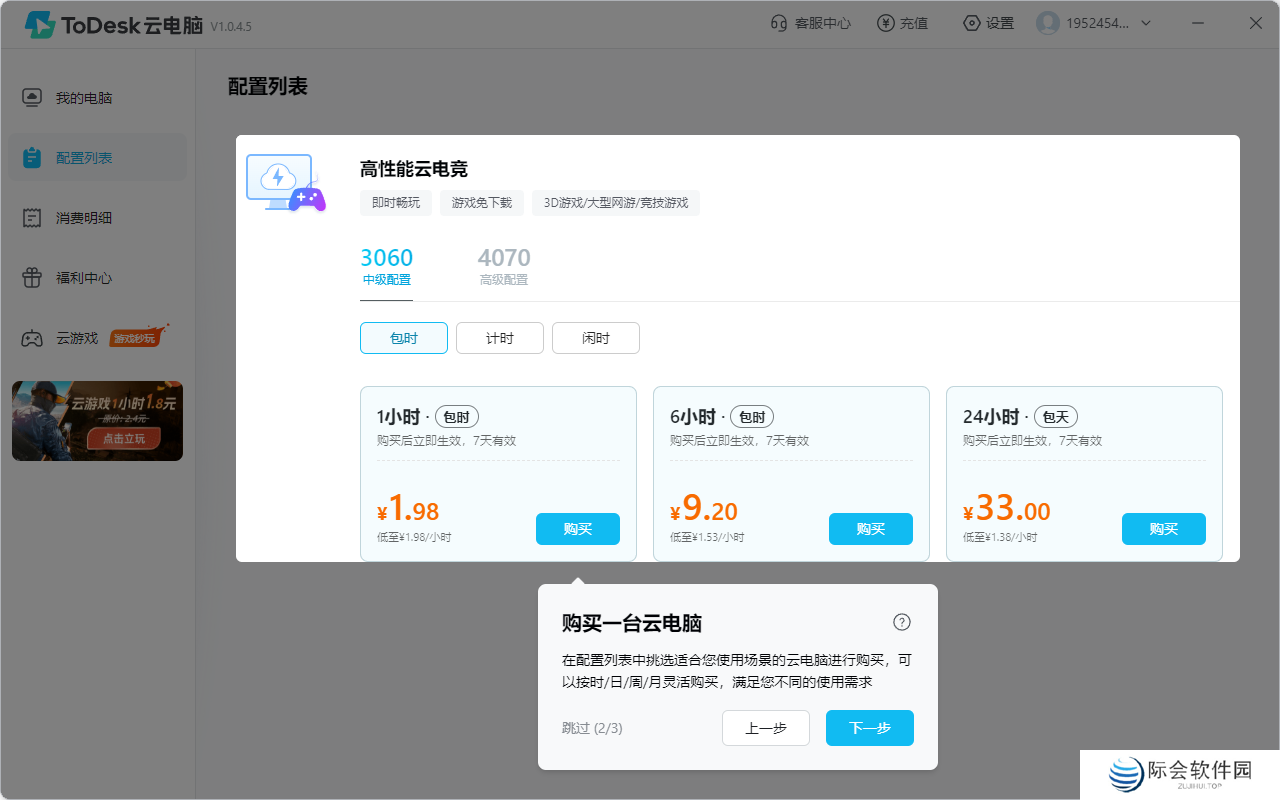Image resolution: width=1280 pixels, height=800 pixels.
Task: Open the 福利中心 gift icon
Action: click(31, 277)
